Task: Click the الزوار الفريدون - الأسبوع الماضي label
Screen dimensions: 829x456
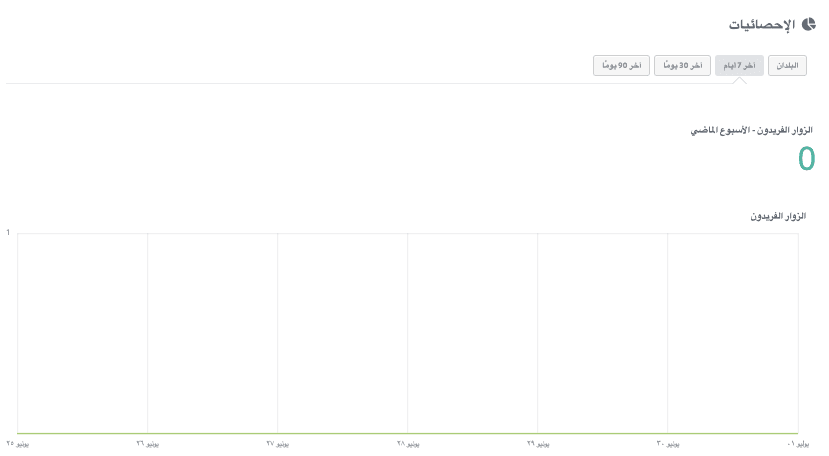Action: click(x=751, y=130)
